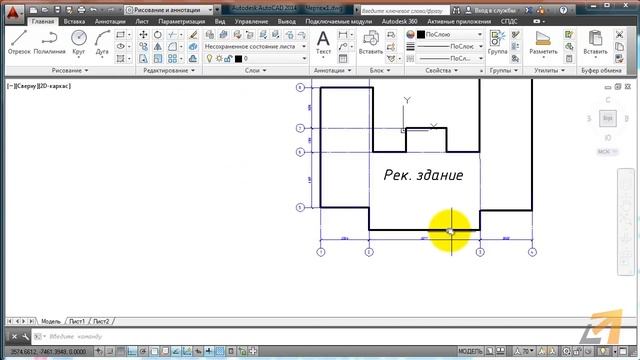This screenshot has height=360, width=640.
Task: Open the Вид ribbon tab
Action: coord(220,21)
